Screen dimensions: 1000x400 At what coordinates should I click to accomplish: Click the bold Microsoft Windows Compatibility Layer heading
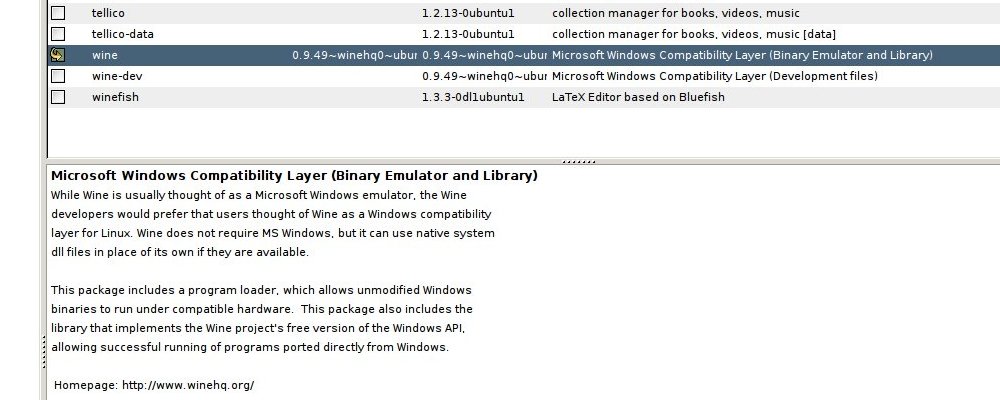click(x=294, y=175)
